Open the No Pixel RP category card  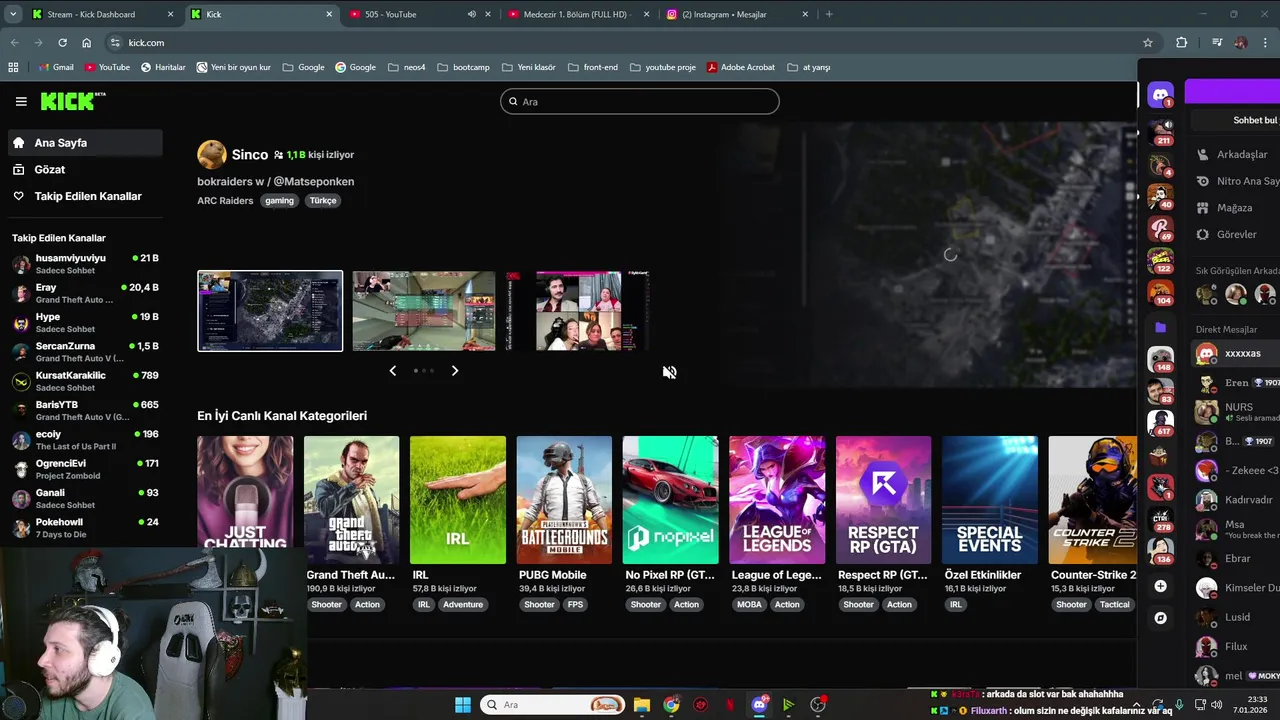point(670,500)
